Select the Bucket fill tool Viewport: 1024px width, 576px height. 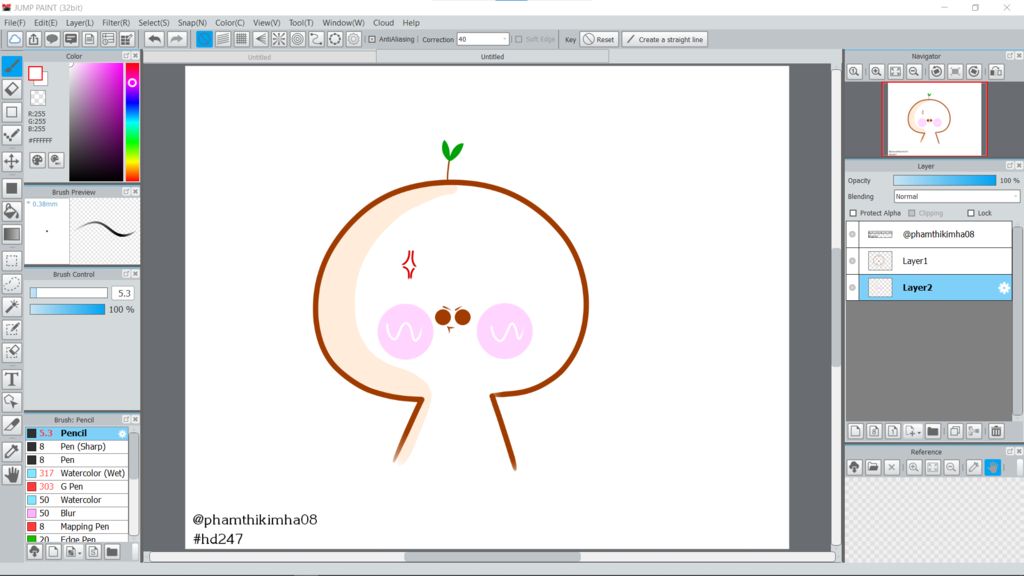pos(12,211)
